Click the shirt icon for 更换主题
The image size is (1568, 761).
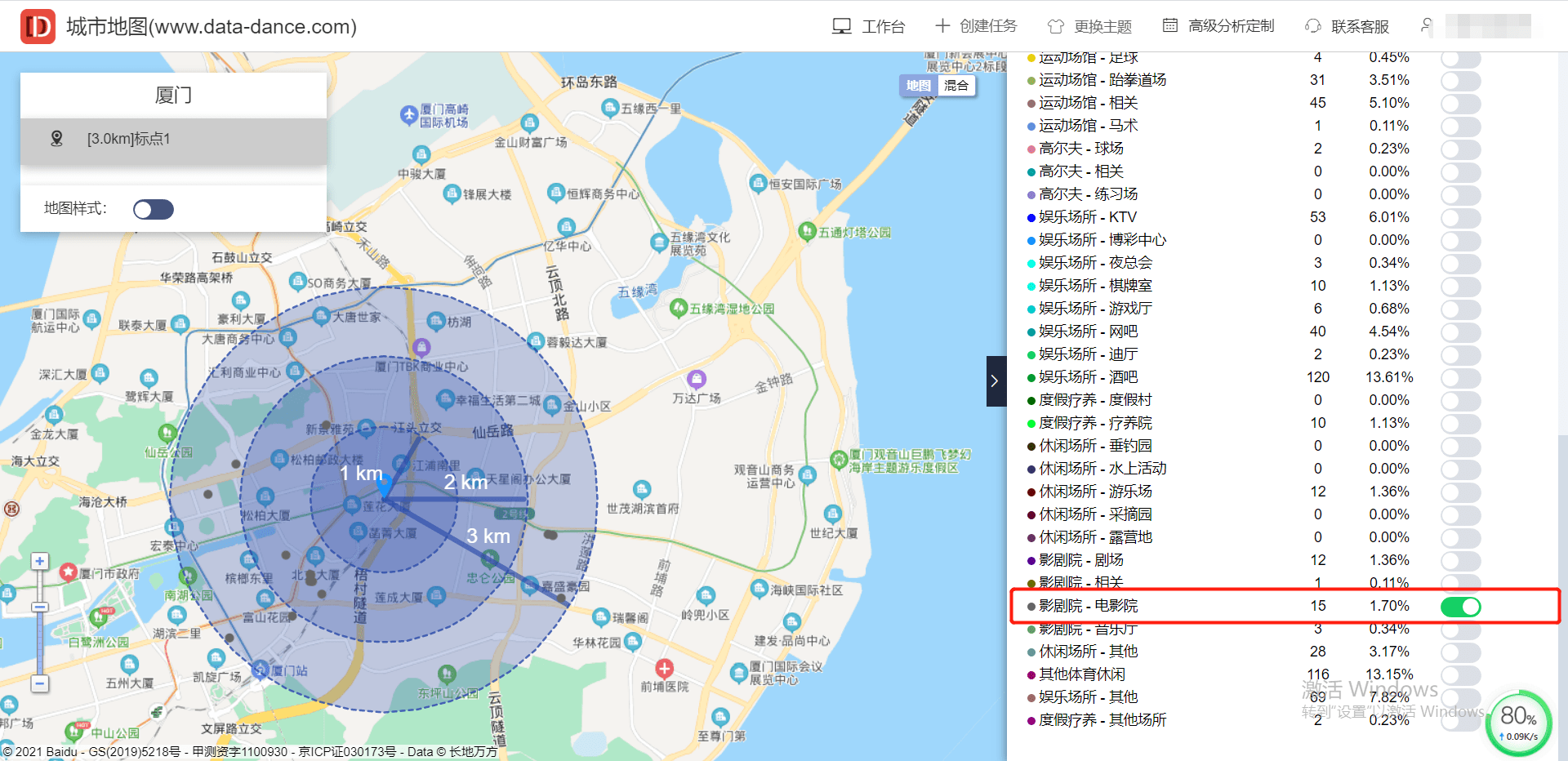(x=1056, y=26)
